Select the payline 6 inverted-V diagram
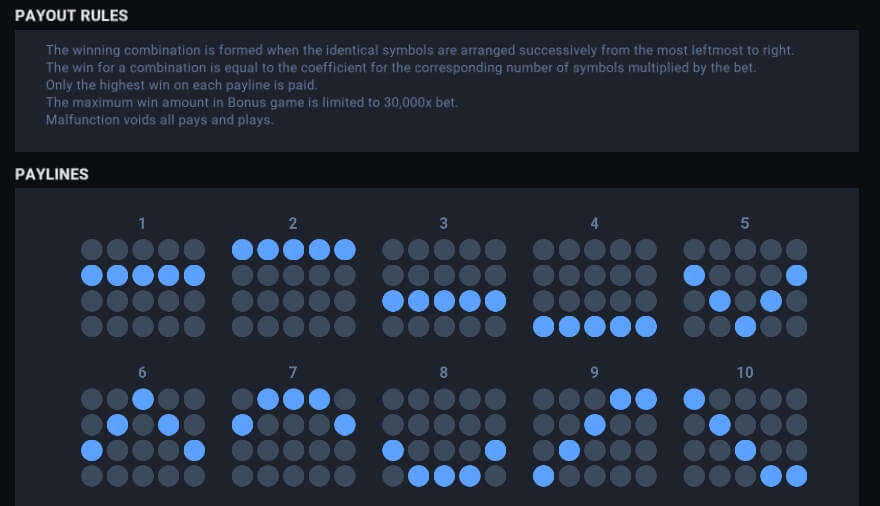 (143, 438)
